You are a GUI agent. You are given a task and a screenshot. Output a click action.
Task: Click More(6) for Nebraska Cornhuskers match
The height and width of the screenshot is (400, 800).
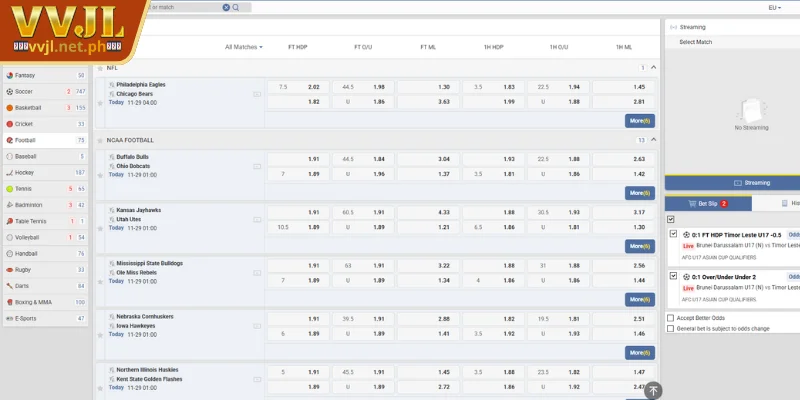[640, 353]
